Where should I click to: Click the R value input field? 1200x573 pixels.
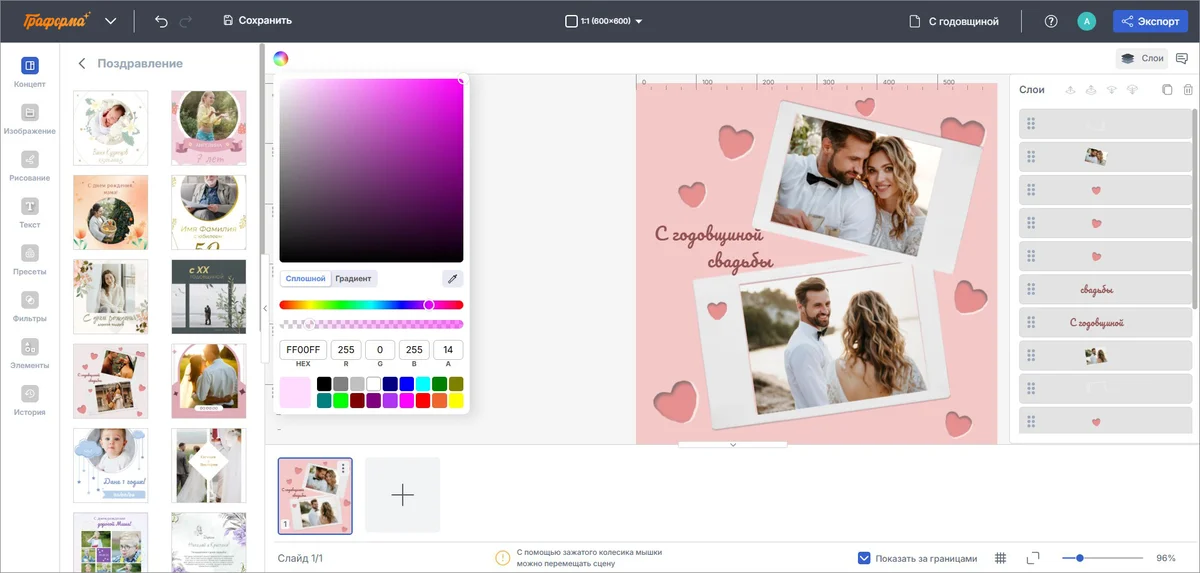(346, 350)
